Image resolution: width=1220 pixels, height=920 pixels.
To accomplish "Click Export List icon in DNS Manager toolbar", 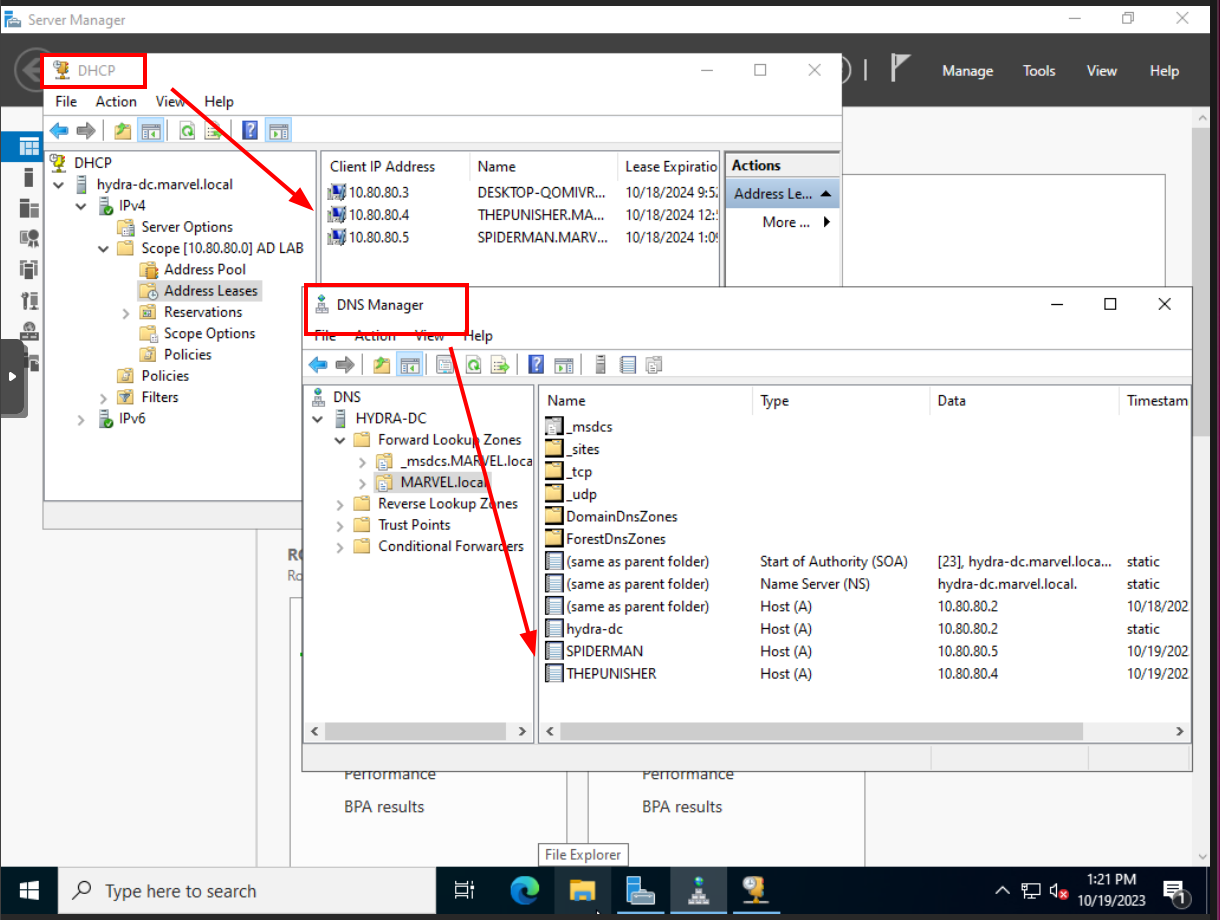I will coord(500,365).
